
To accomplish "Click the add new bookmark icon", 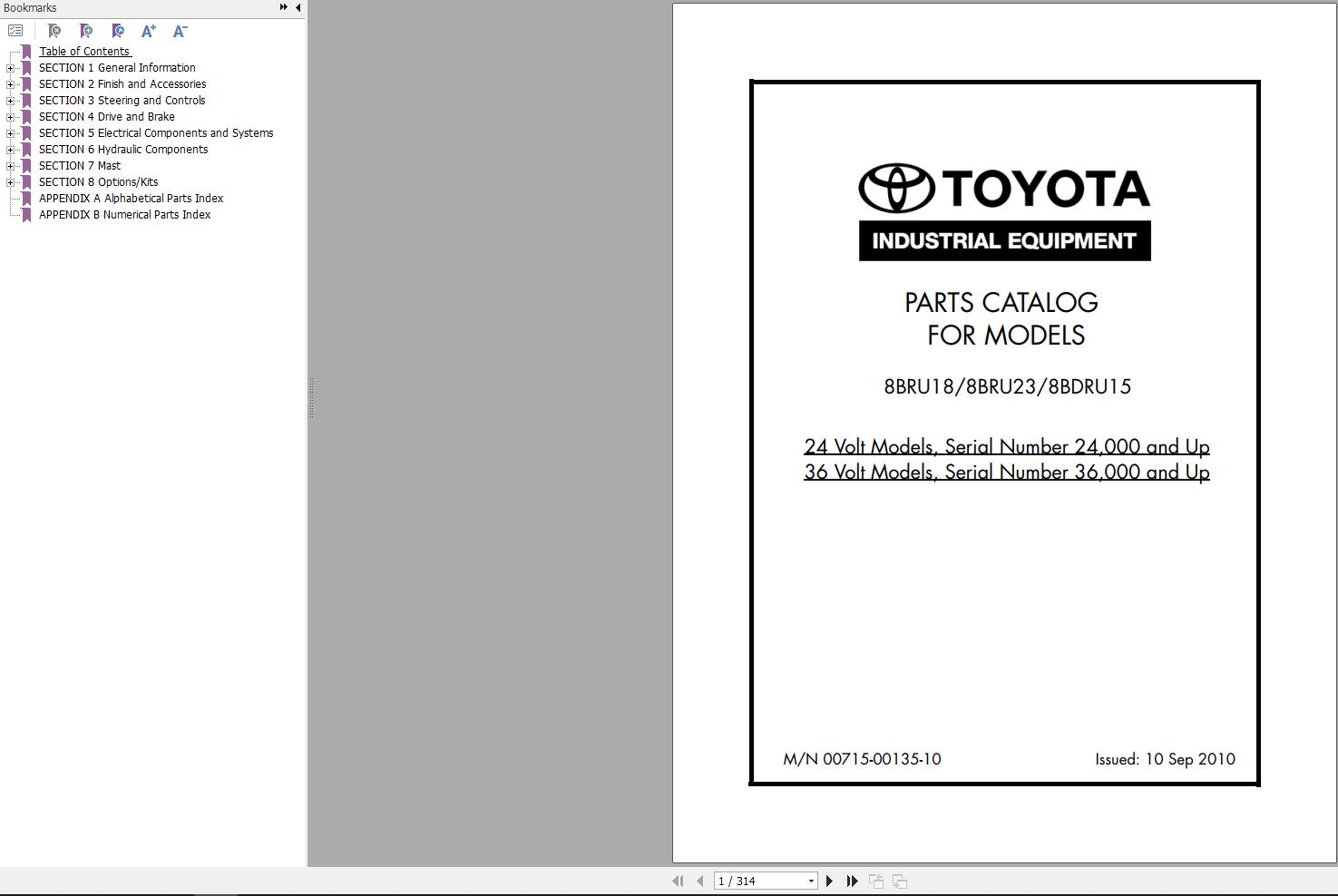I will point(86,31).
